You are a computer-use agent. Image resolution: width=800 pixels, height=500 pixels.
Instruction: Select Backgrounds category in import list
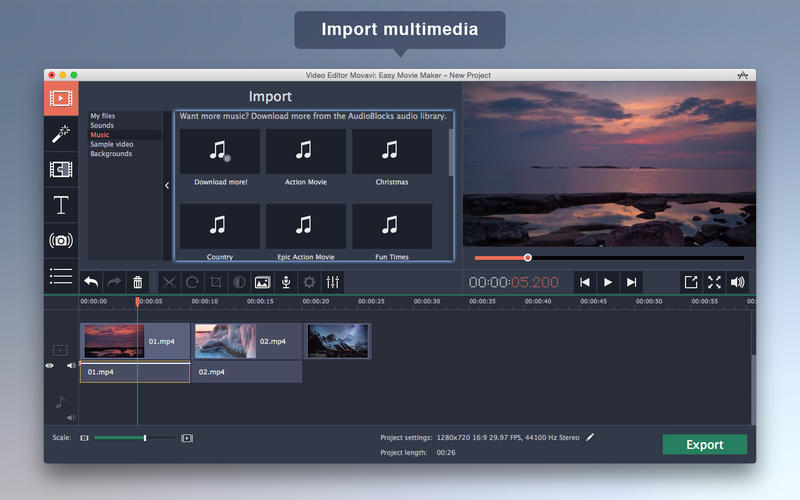111,154
